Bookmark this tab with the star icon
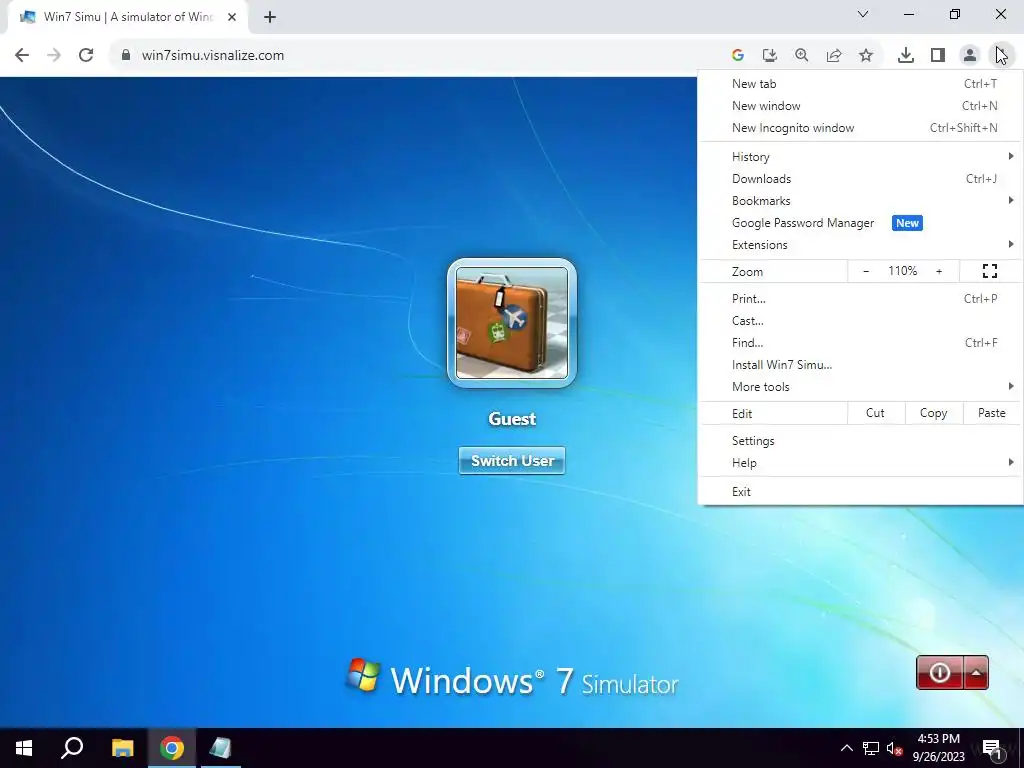The width and height of the screenshot is (1024, 768). tap(866, 56)
